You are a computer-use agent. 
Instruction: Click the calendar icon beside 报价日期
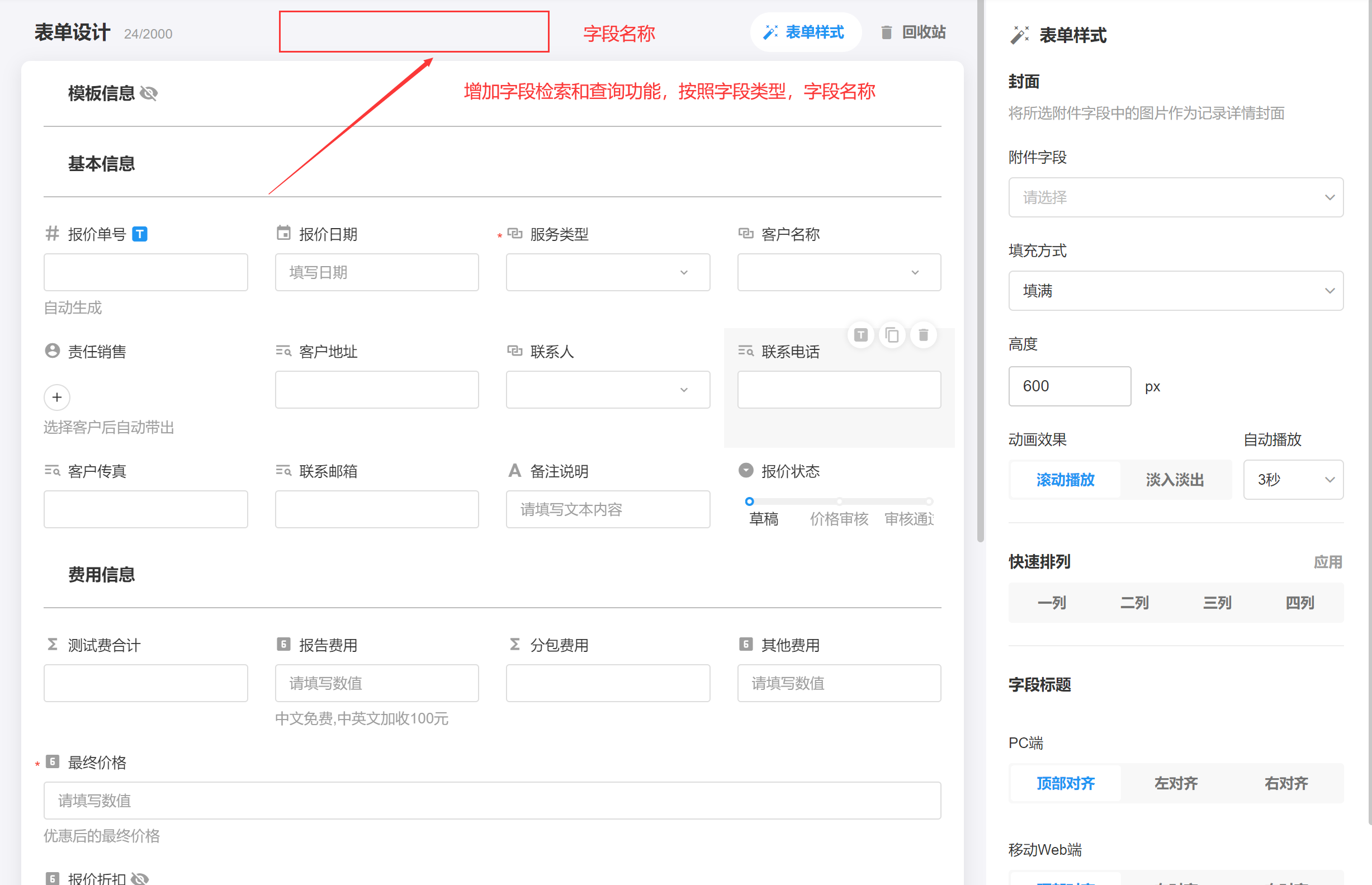click(284, 233)
